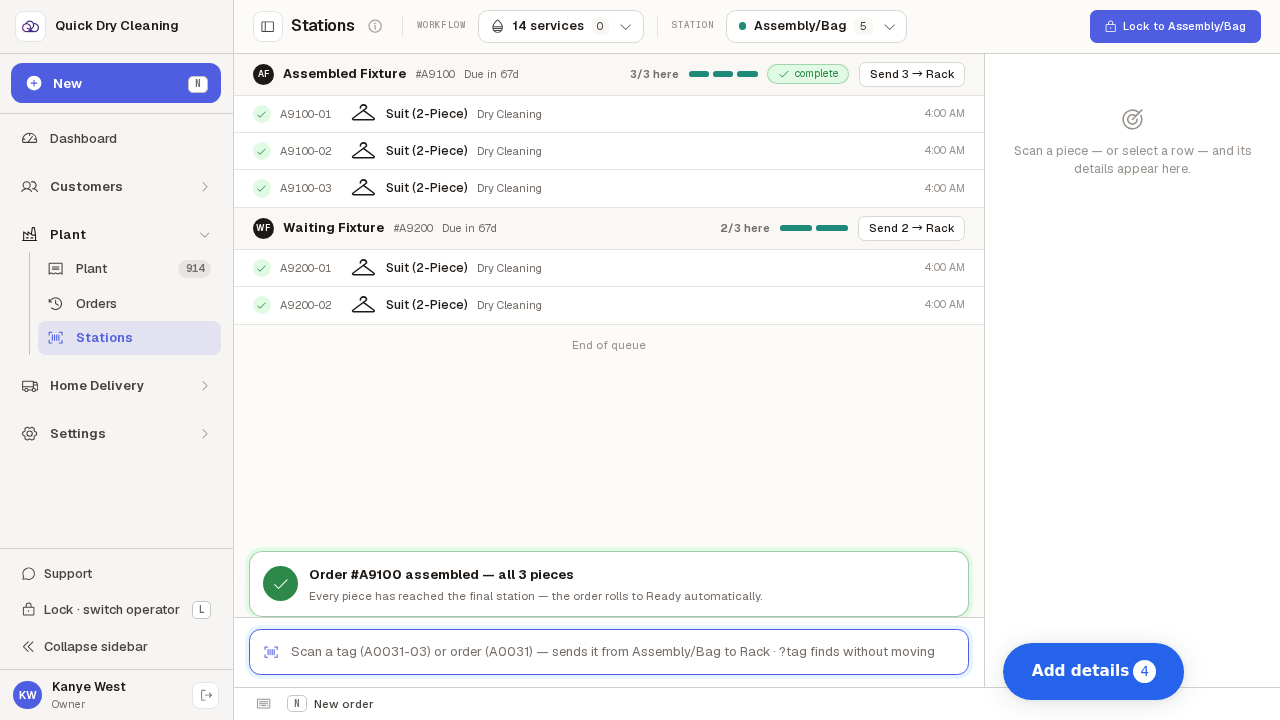Image resolution: width=1280 pixels, height=720 pixels.
Task: Toggle the check mark on row A9100-03
Action: coord(262,188)
